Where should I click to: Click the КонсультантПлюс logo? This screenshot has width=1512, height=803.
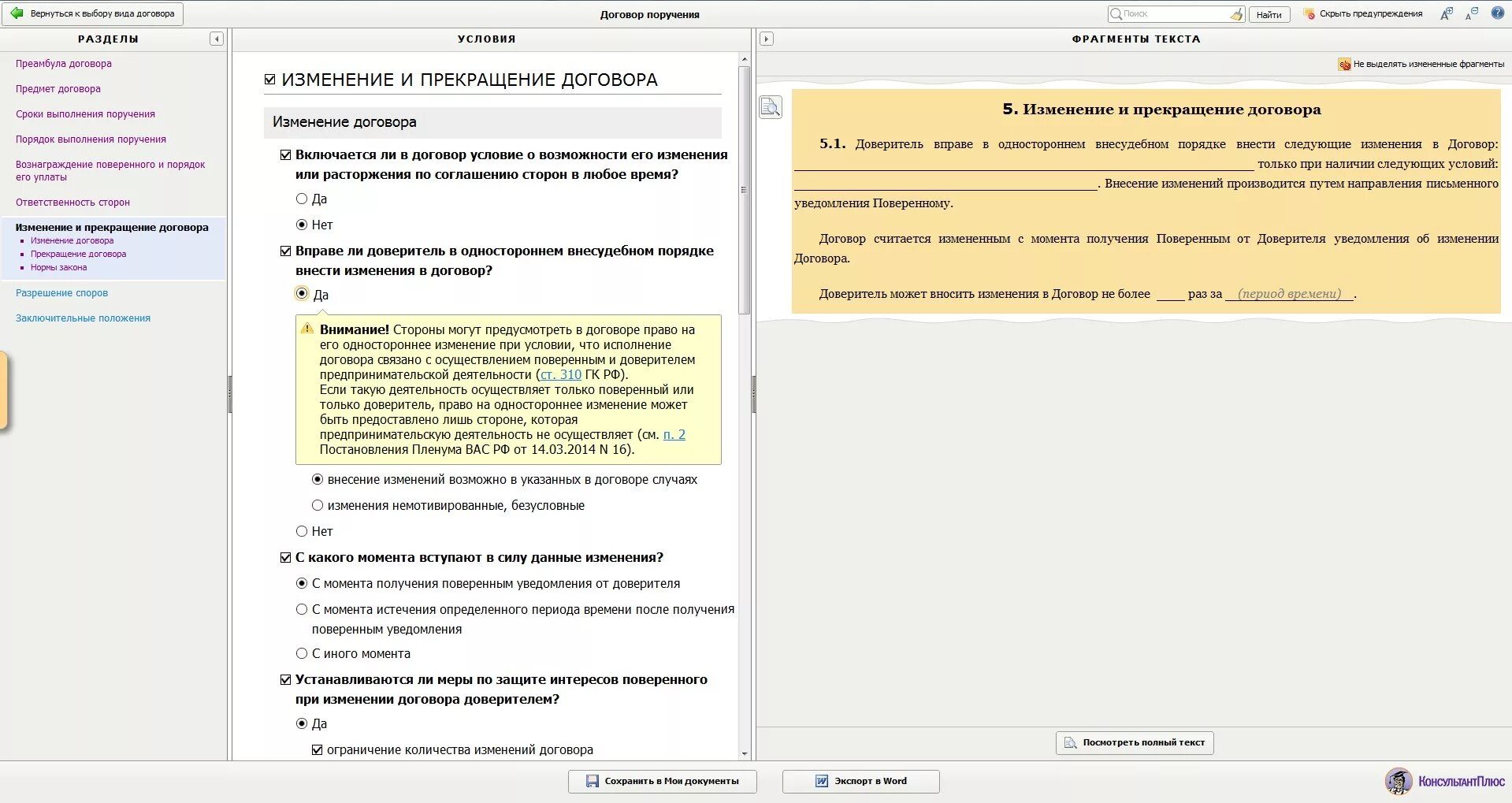tap(1445, 781)
